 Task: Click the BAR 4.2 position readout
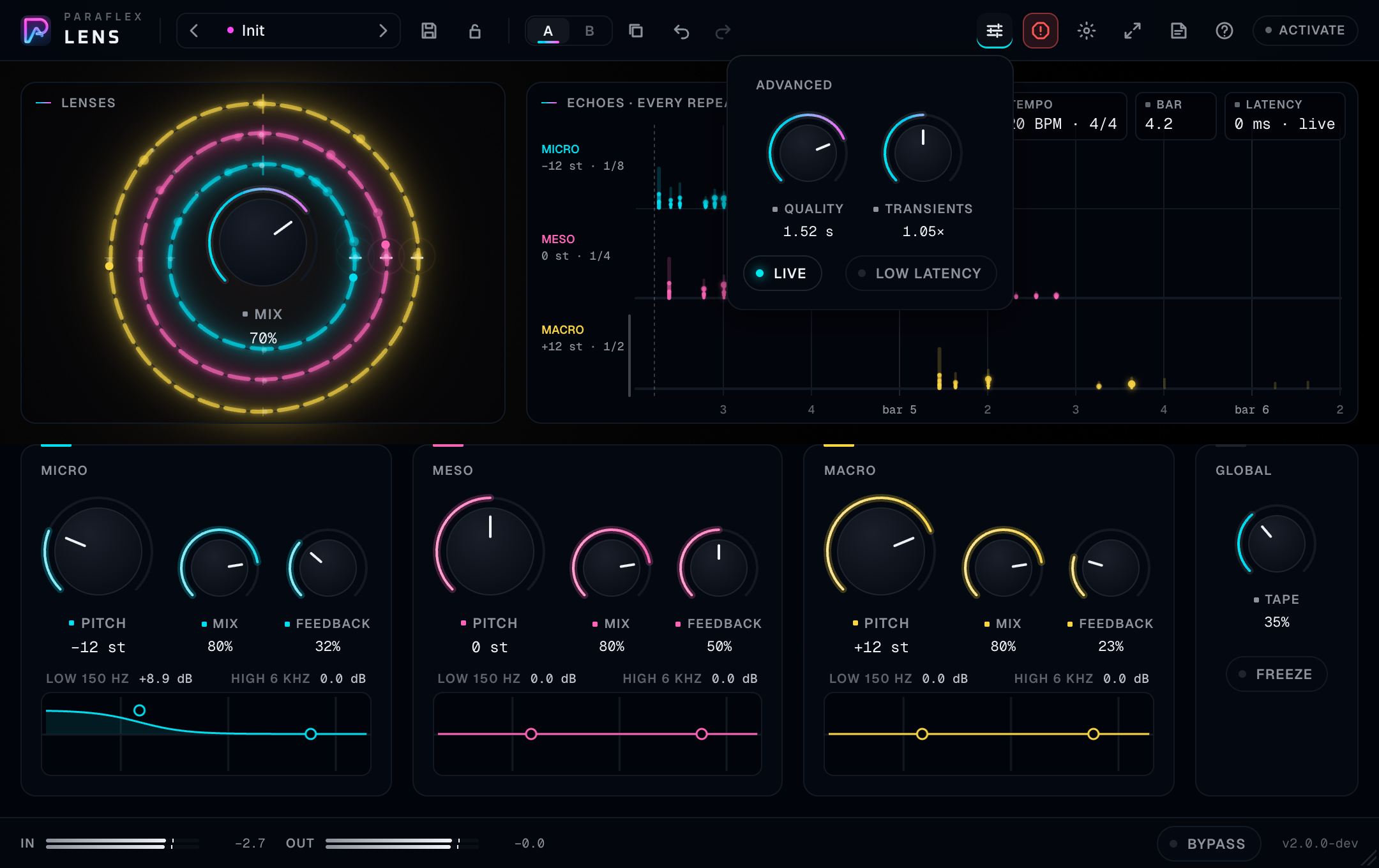click(1175, 116)
